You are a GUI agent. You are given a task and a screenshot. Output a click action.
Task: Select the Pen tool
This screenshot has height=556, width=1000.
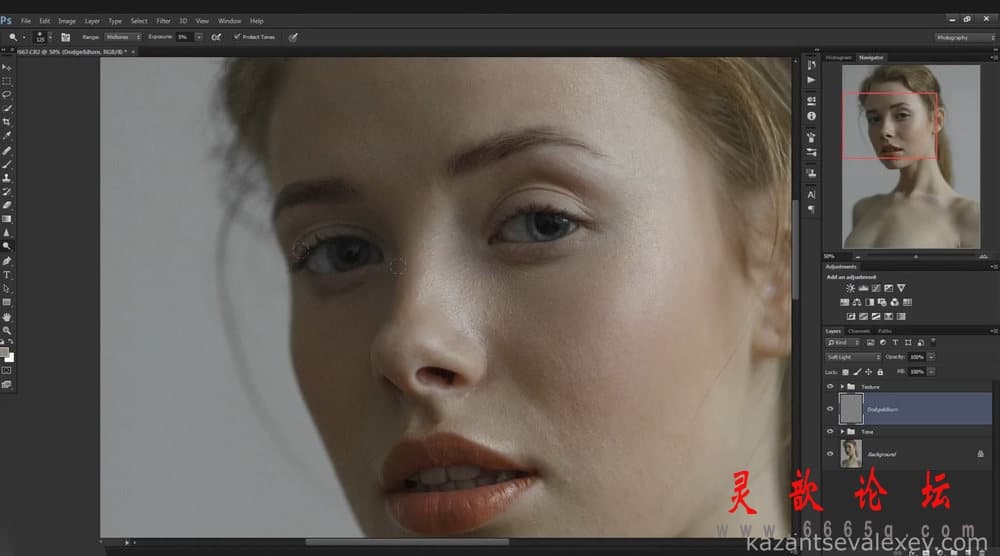[x=6, y=261]
